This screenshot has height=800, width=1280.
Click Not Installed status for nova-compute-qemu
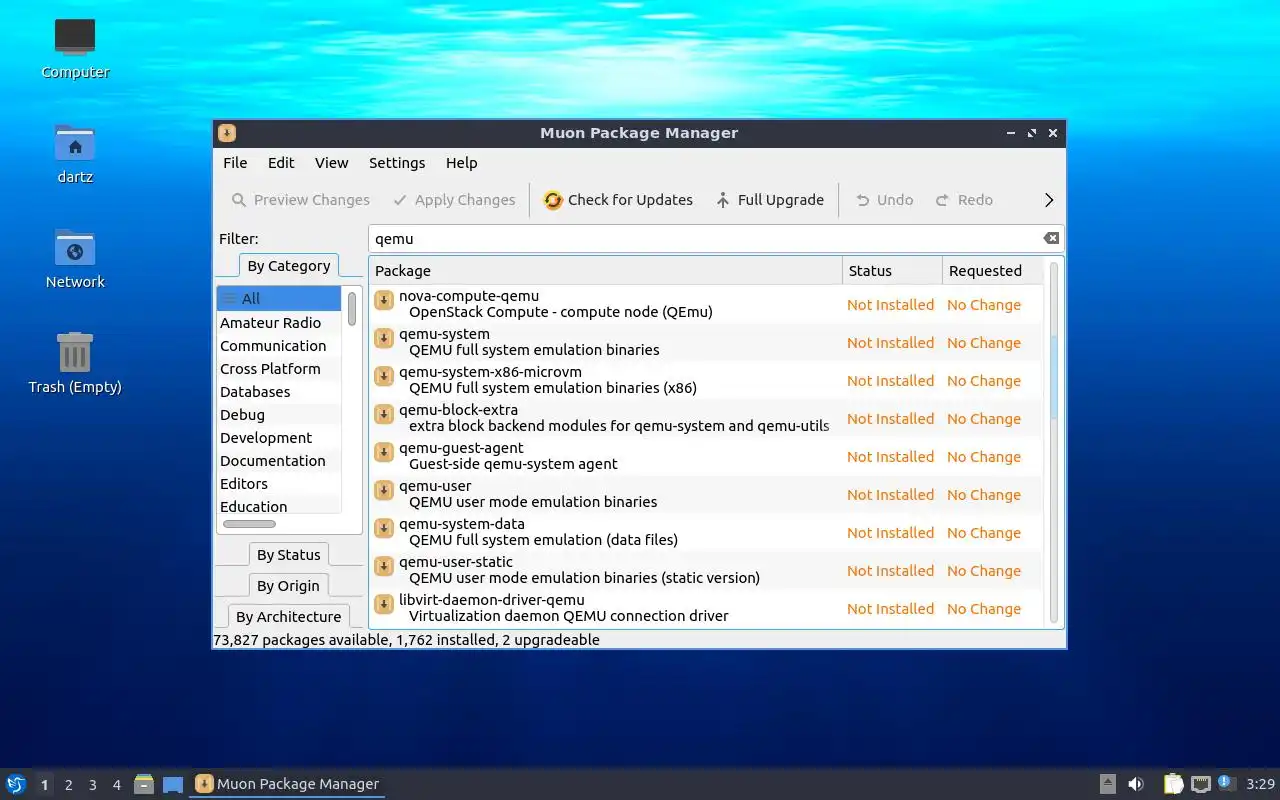pos(890,305)
